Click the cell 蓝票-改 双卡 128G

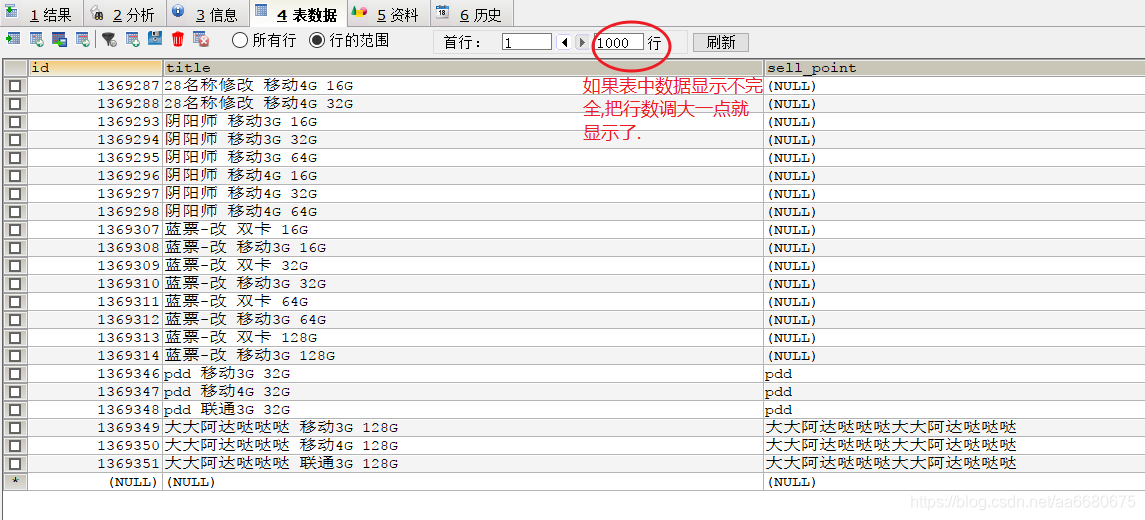click(x=463, y=338)
